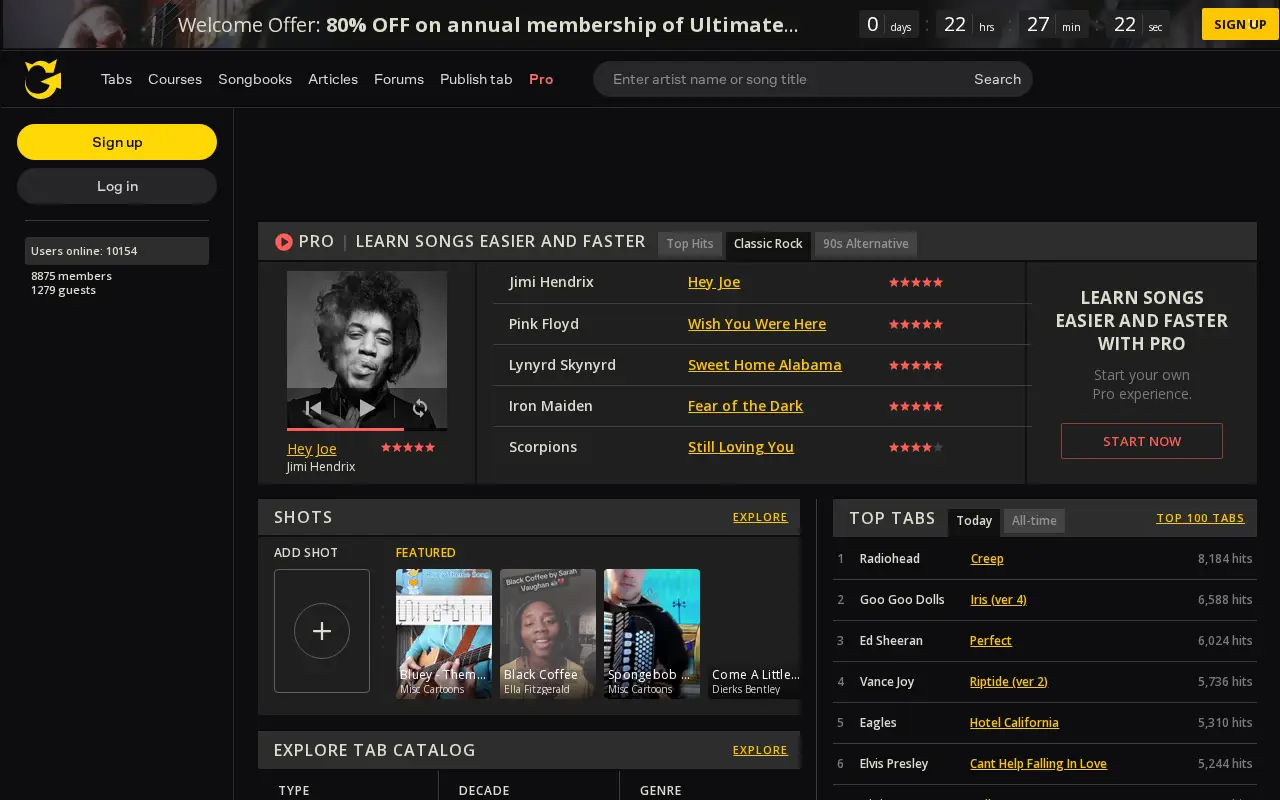The image size is (1280, 800).
Task: Open the Fear of the Dark link
Action: tap(745, 406)
